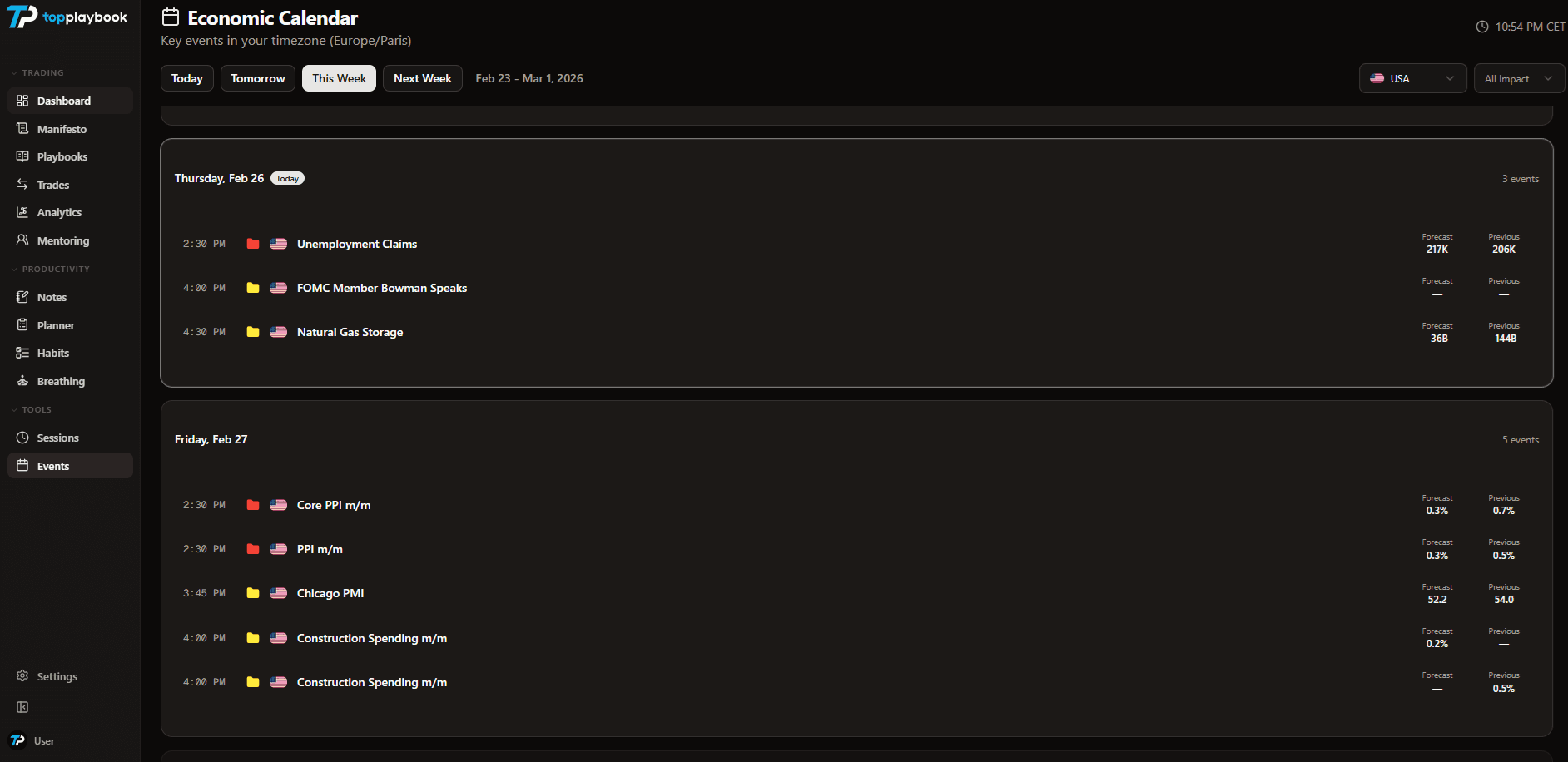Screen dimensions: 1568x762
Task: Collapse the TRADING sidebar section
Action: click(x=14, y=73)
